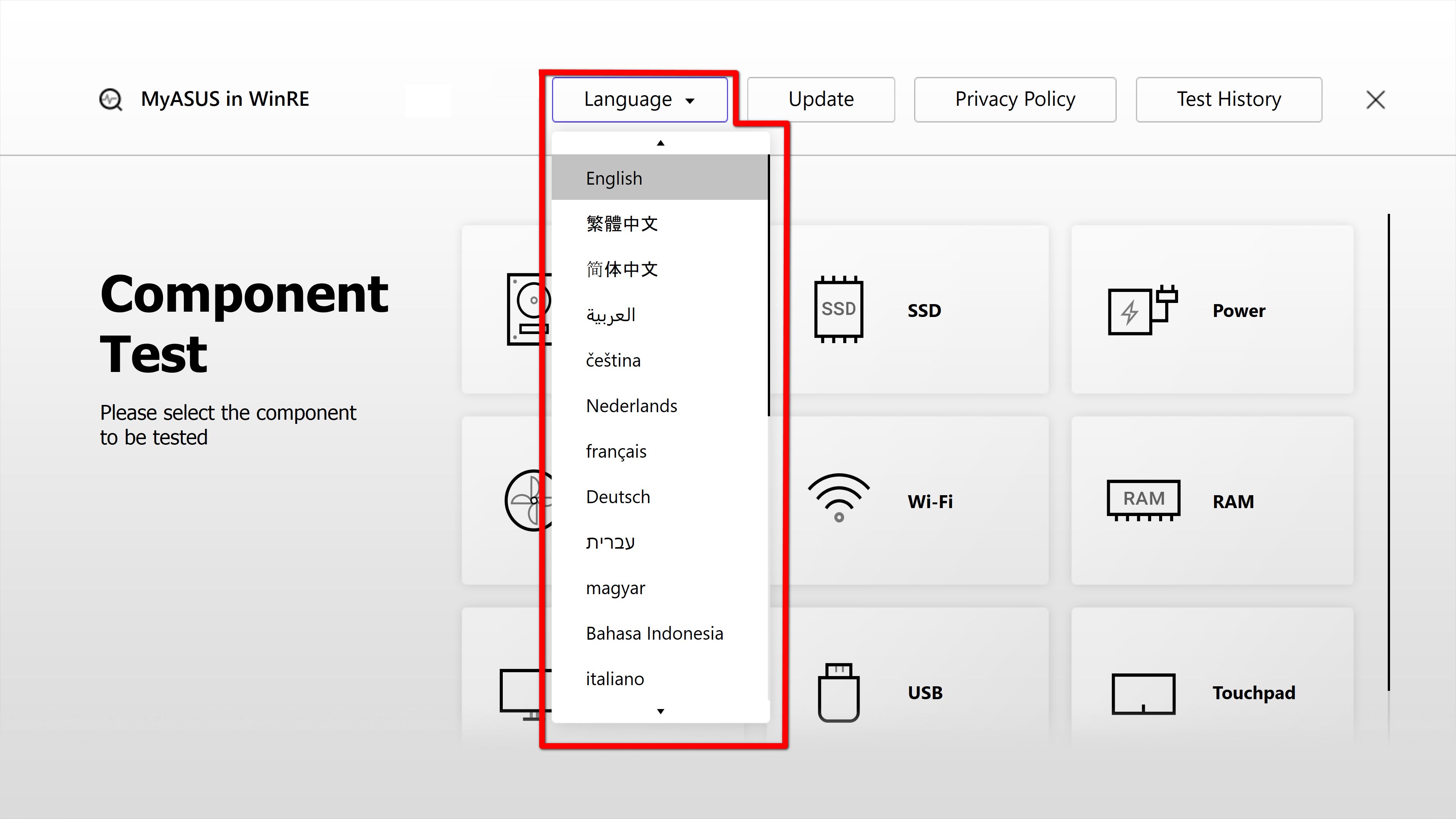The height and width of the screenshot is (819, 1456).
Task: Click the Update button
Action: [x=820, y=99]
